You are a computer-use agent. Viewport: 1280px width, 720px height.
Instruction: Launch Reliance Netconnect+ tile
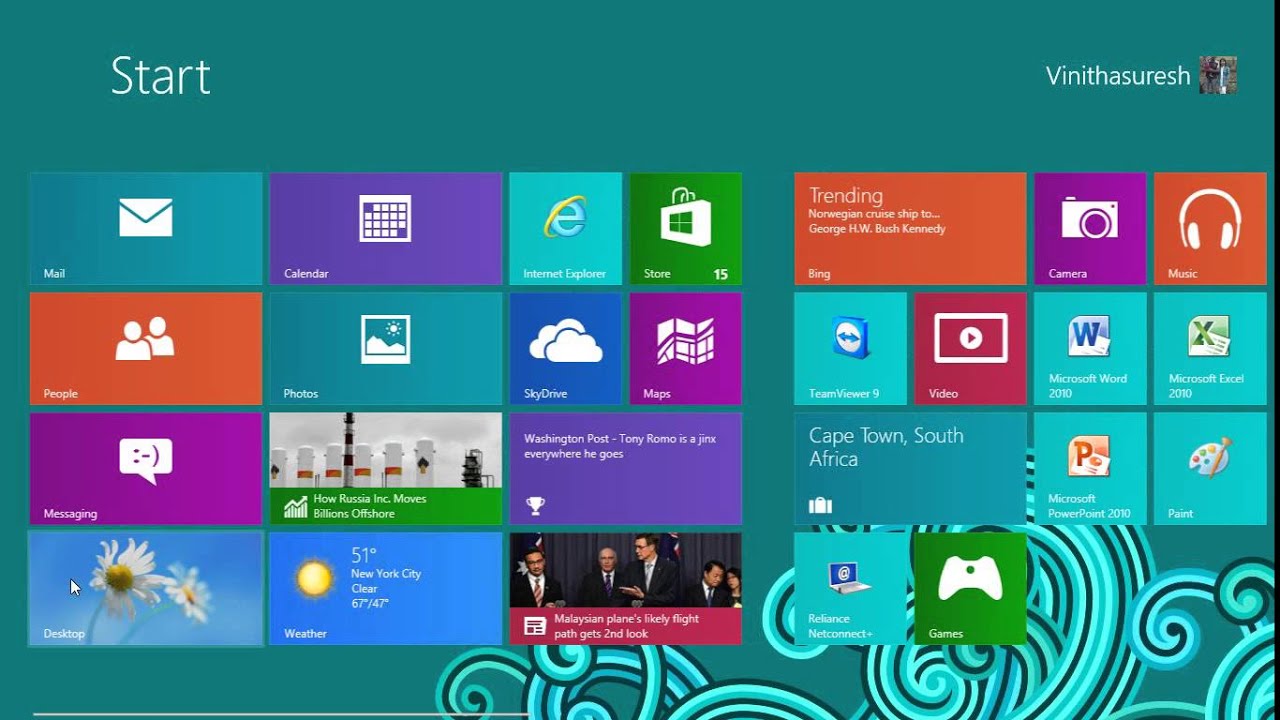[x=850, y=589]
